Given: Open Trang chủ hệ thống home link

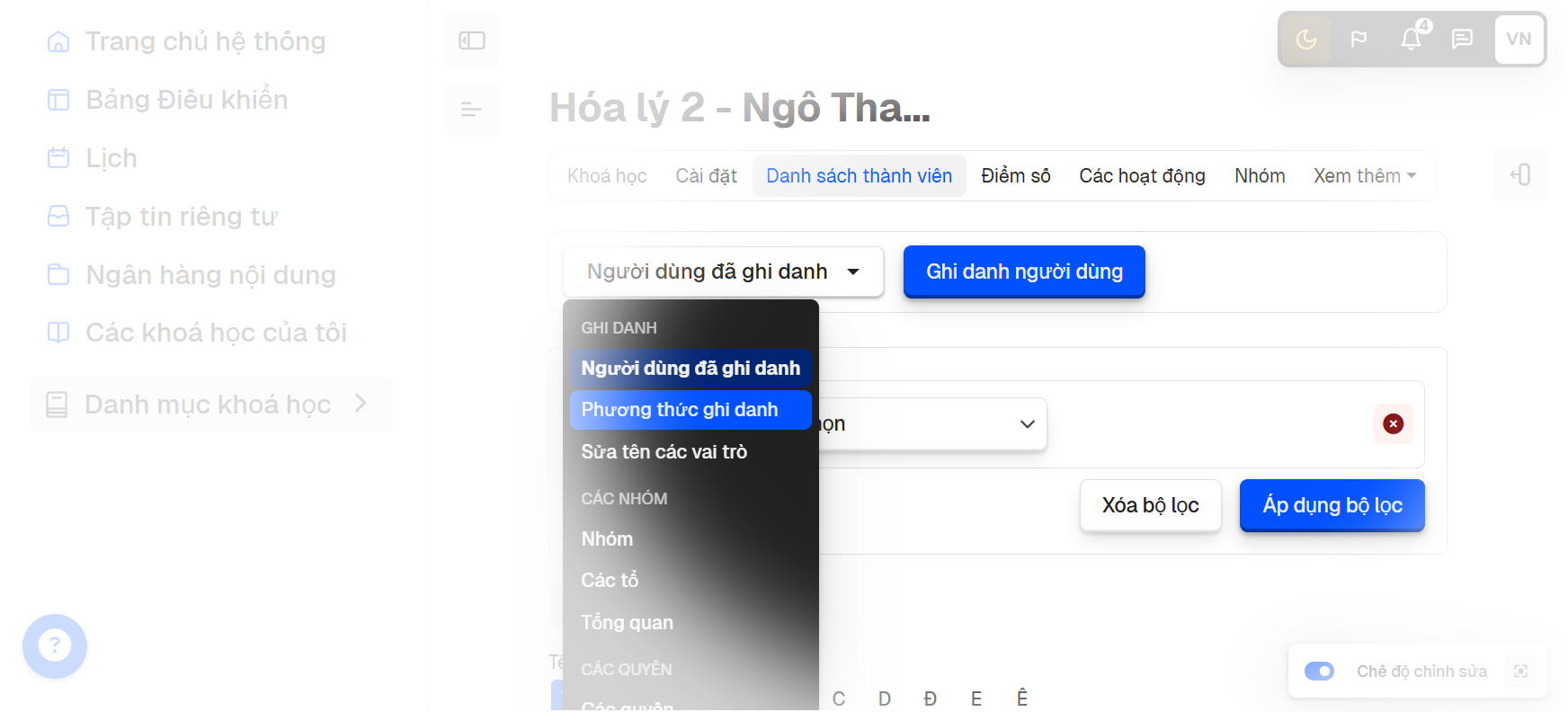Looking at the screenshot, I should point(205,41).
